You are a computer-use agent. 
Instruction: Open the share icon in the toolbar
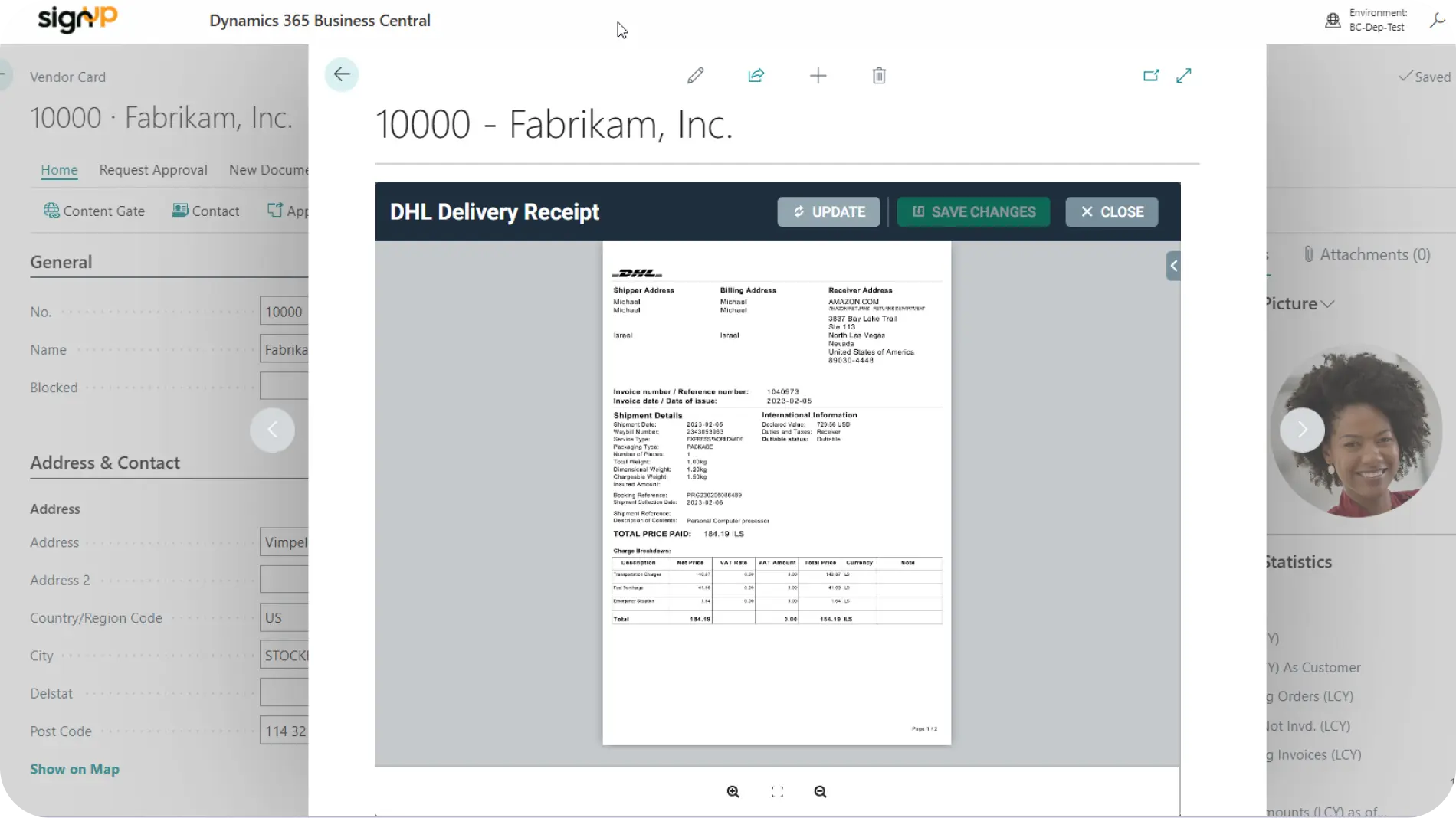click(756, 75)
